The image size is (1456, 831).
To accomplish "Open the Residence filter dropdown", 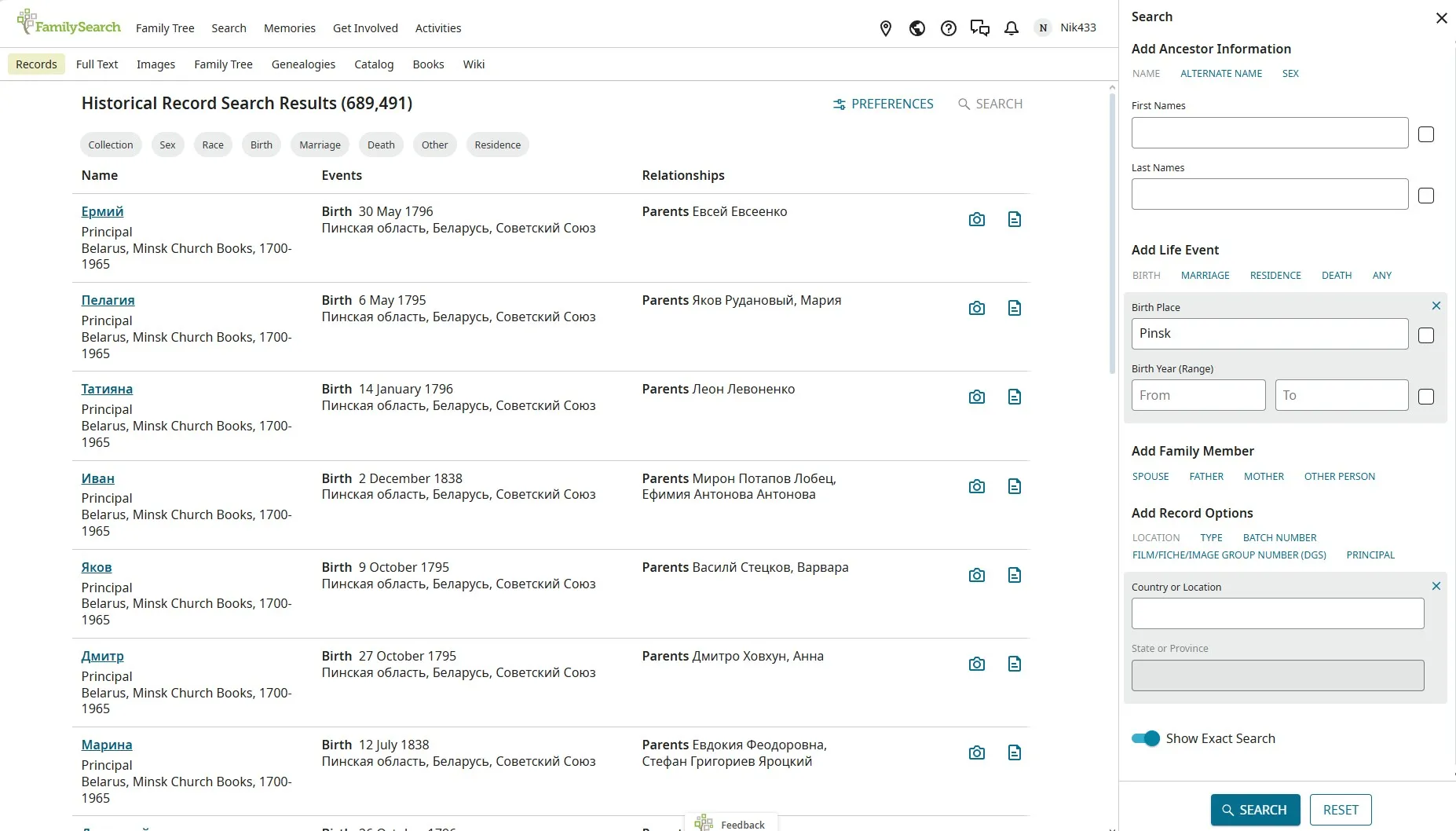I will click(x=497, y=145).
